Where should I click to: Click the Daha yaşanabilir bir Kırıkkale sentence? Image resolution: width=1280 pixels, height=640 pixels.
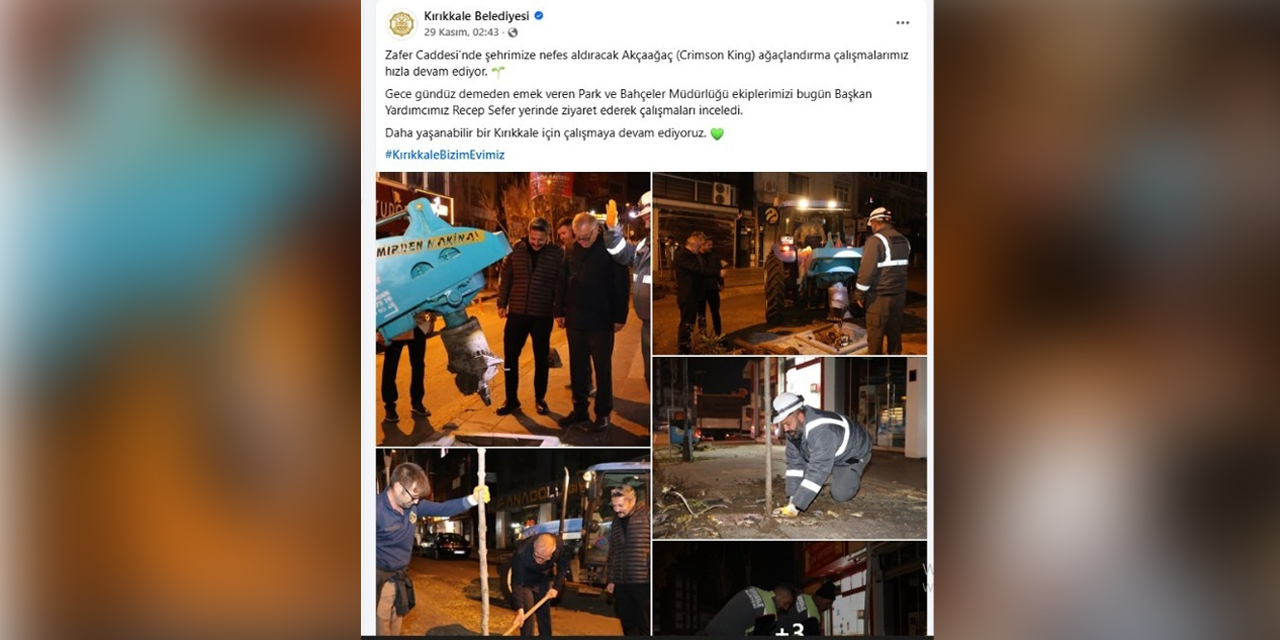tap(546, 133)
